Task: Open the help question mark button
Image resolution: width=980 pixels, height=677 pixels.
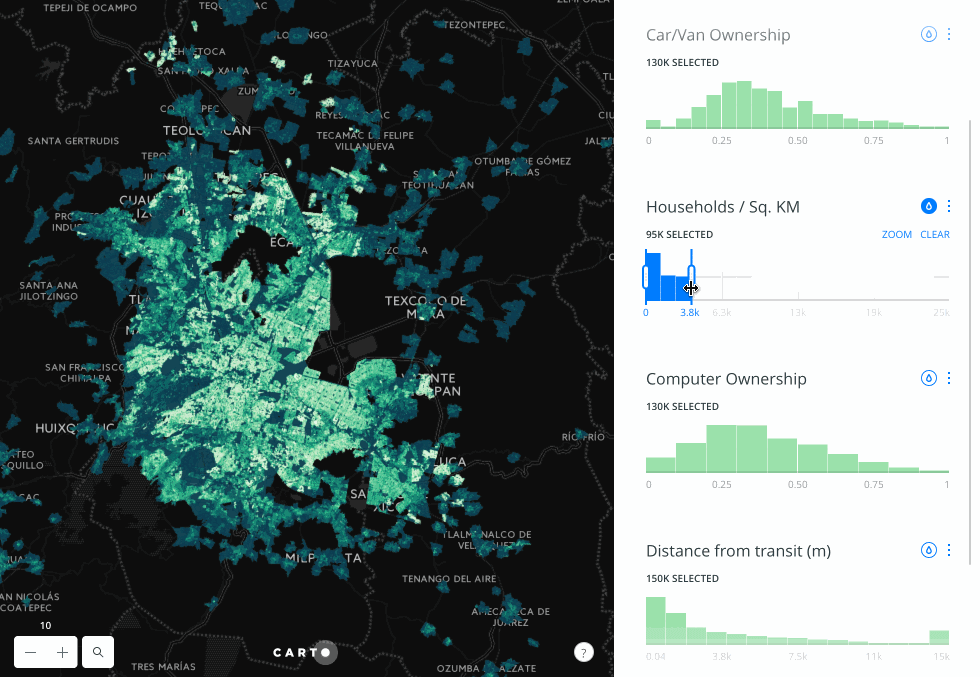Action: pyautogui.click(x=584, y=652)
